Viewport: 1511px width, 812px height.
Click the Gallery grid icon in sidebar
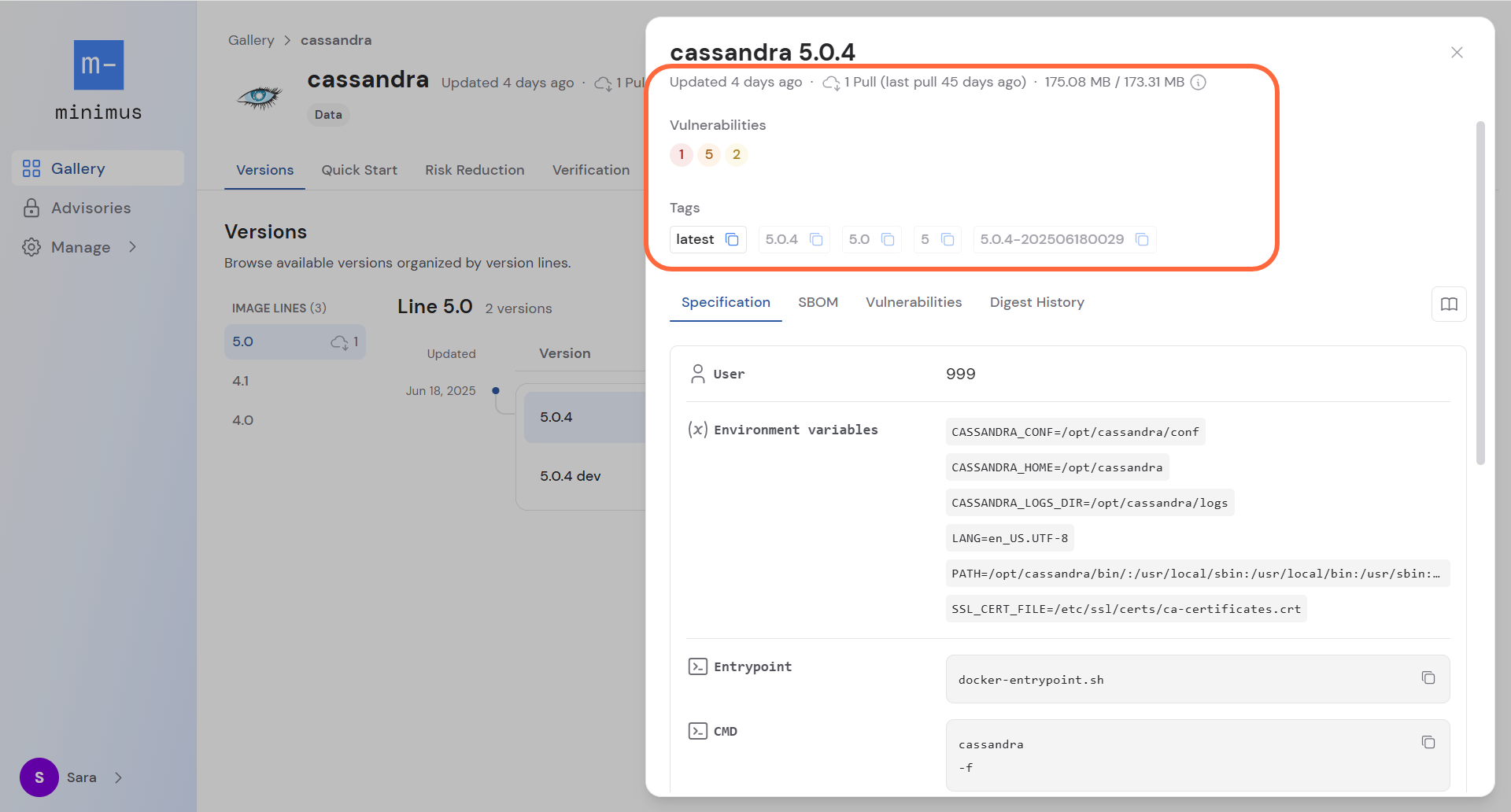pos(31,168)
